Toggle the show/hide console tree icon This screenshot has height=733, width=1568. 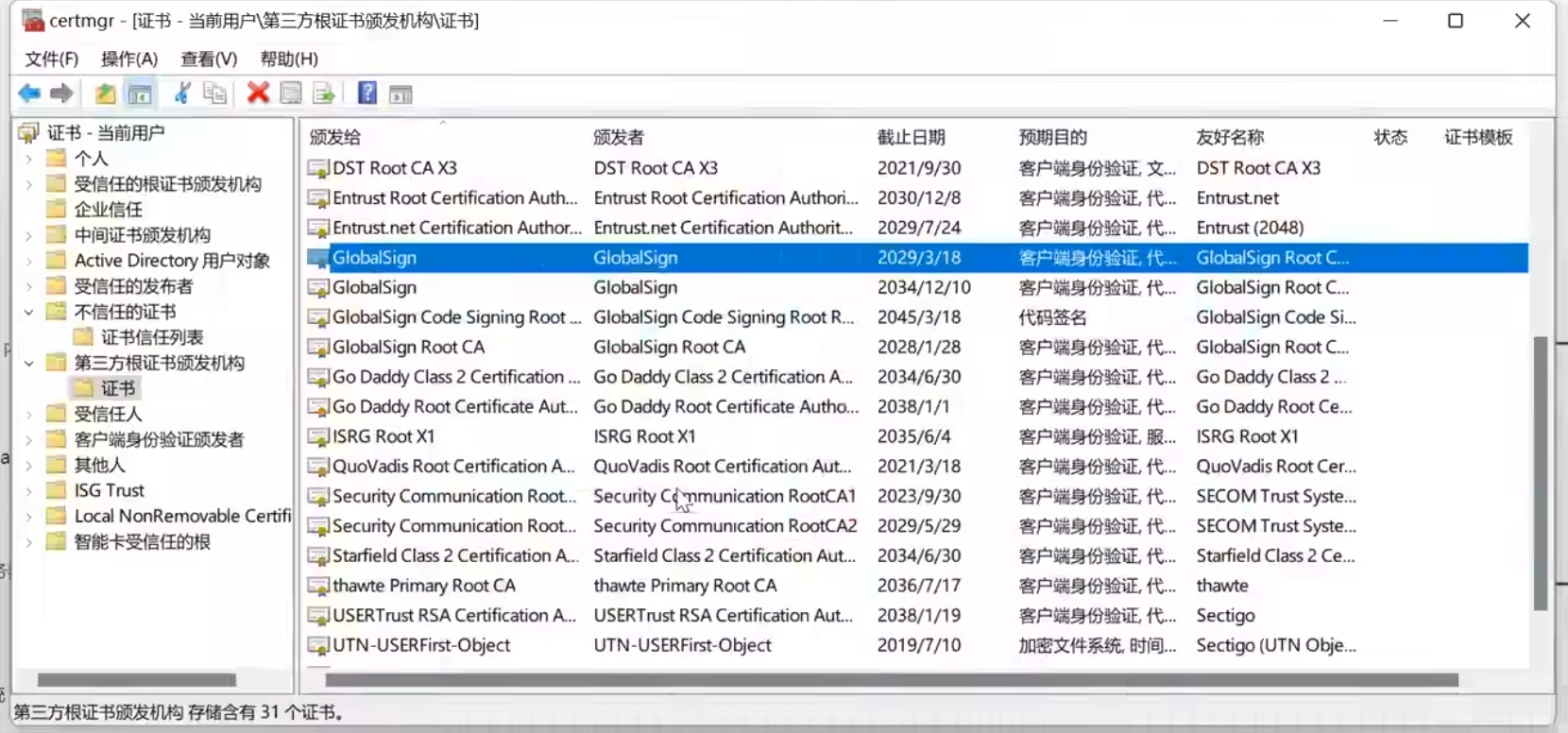[x=140, y=94]
